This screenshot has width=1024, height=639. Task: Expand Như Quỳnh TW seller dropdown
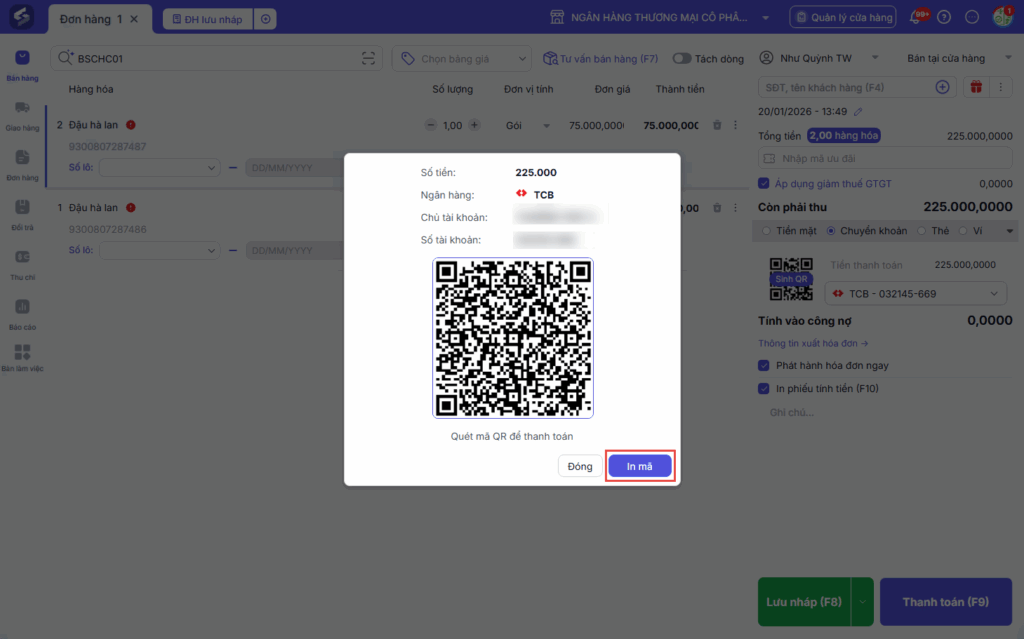[x=875, y=57]
